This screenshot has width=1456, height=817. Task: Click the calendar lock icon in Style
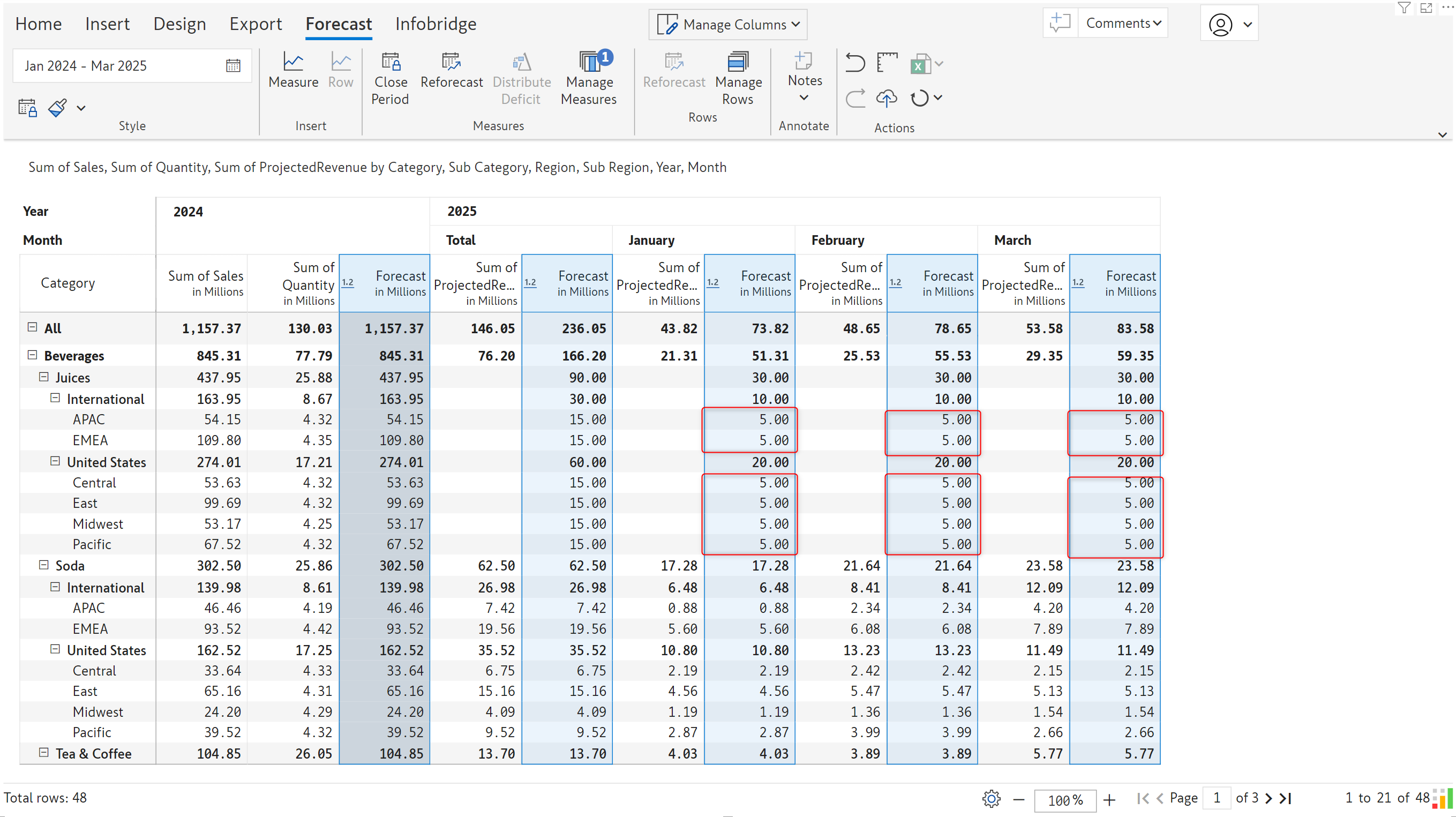point(27,108)
